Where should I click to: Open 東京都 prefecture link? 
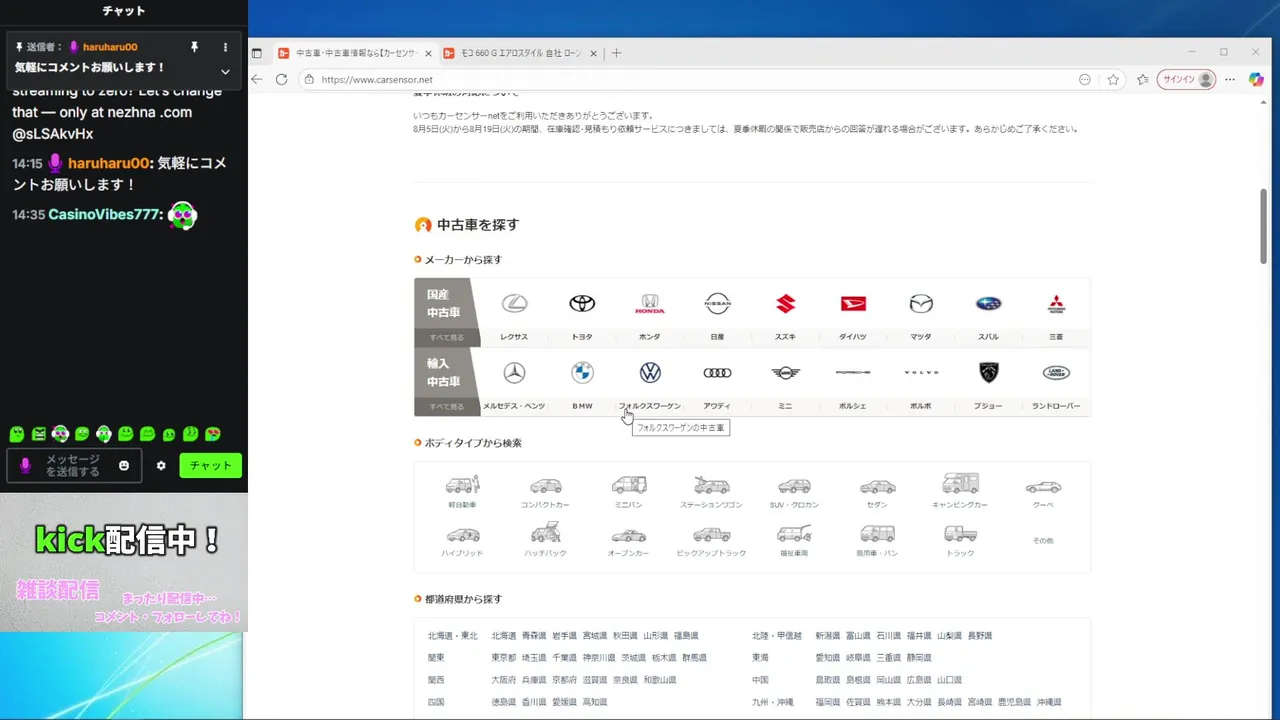[504, 658]
